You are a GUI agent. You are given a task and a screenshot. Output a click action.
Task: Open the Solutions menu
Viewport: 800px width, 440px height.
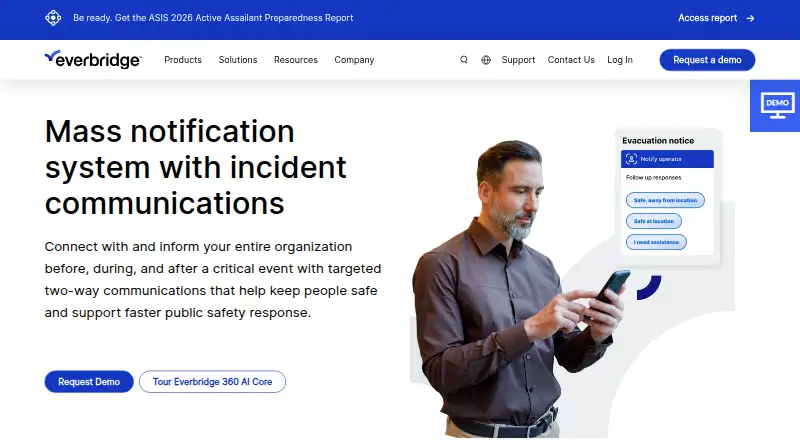point(238,60)
